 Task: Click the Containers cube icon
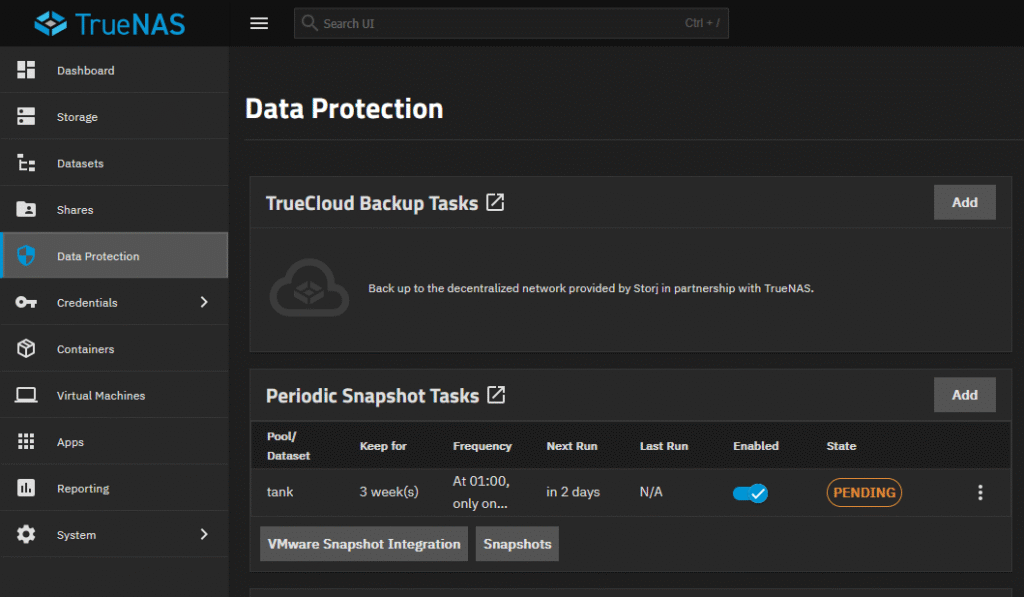(x=26, y=349)
